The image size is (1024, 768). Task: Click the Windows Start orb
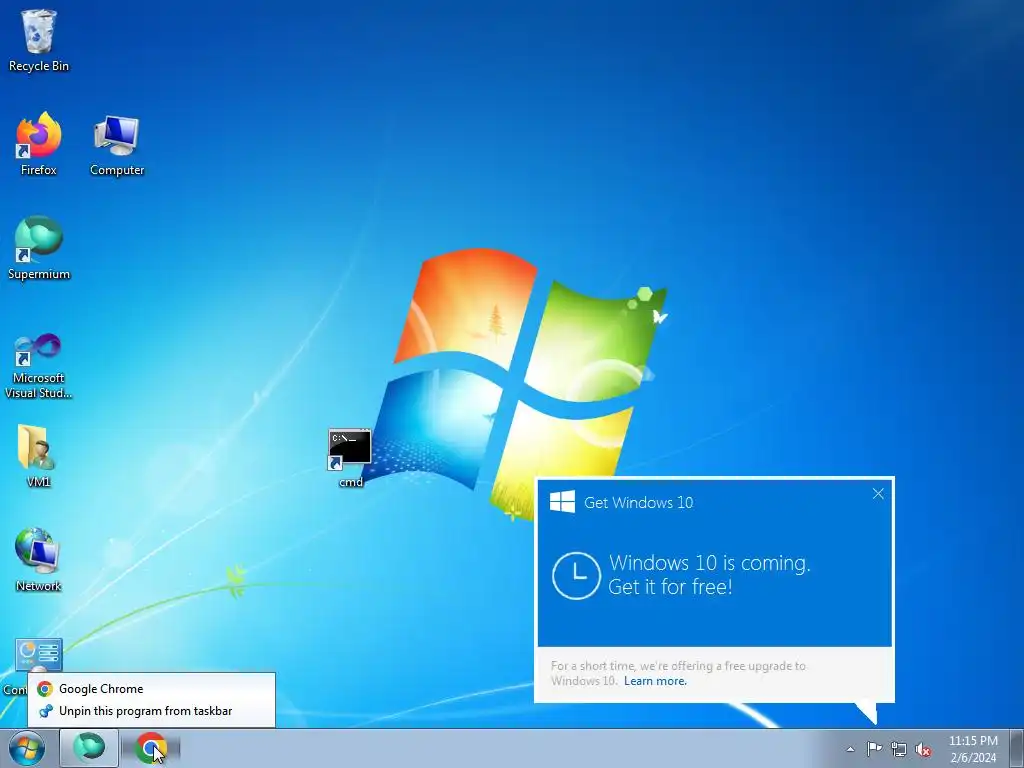[27, 748]
